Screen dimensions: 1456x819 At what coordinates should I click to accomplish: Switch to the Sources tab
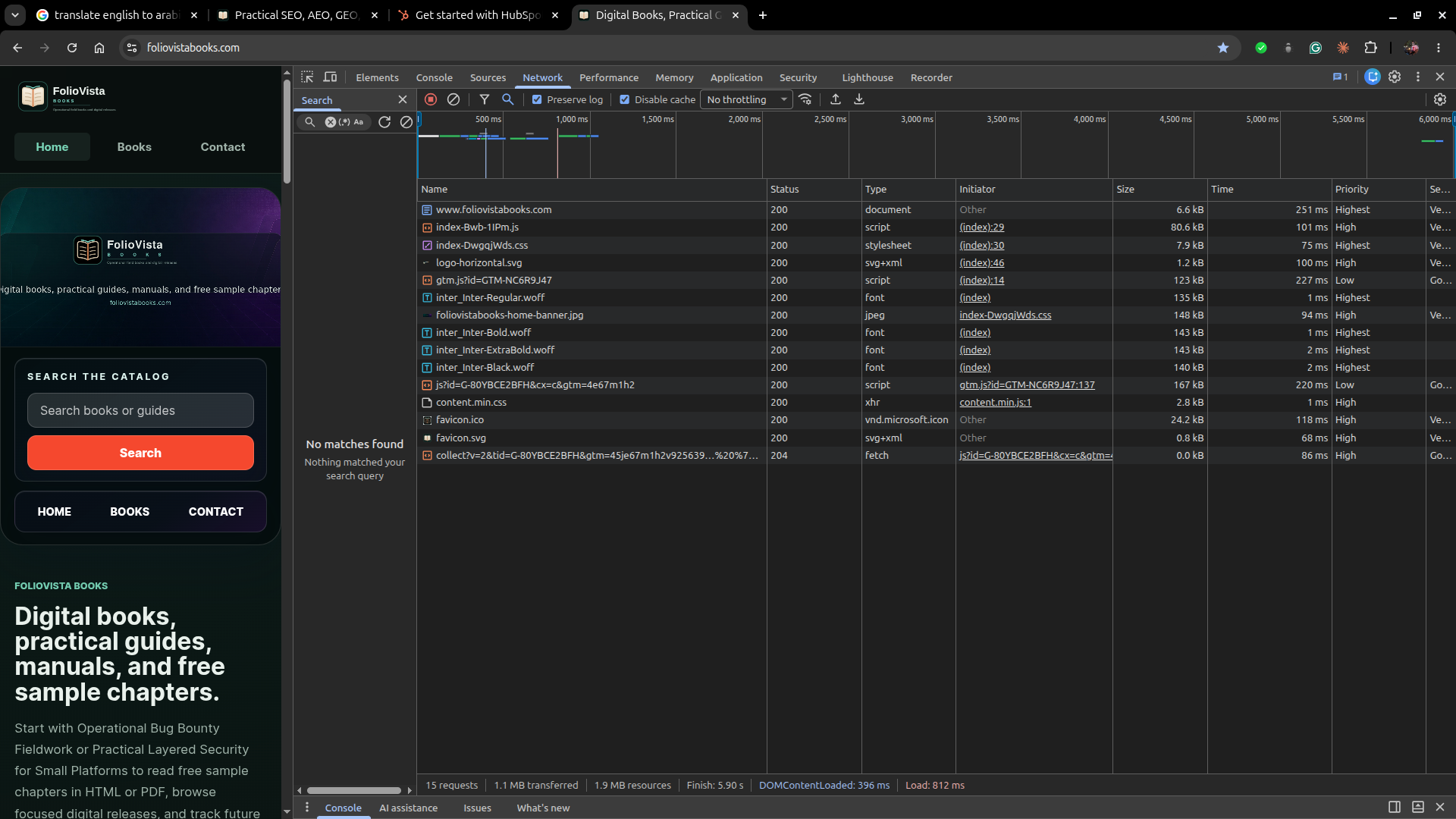pos(488,77)
